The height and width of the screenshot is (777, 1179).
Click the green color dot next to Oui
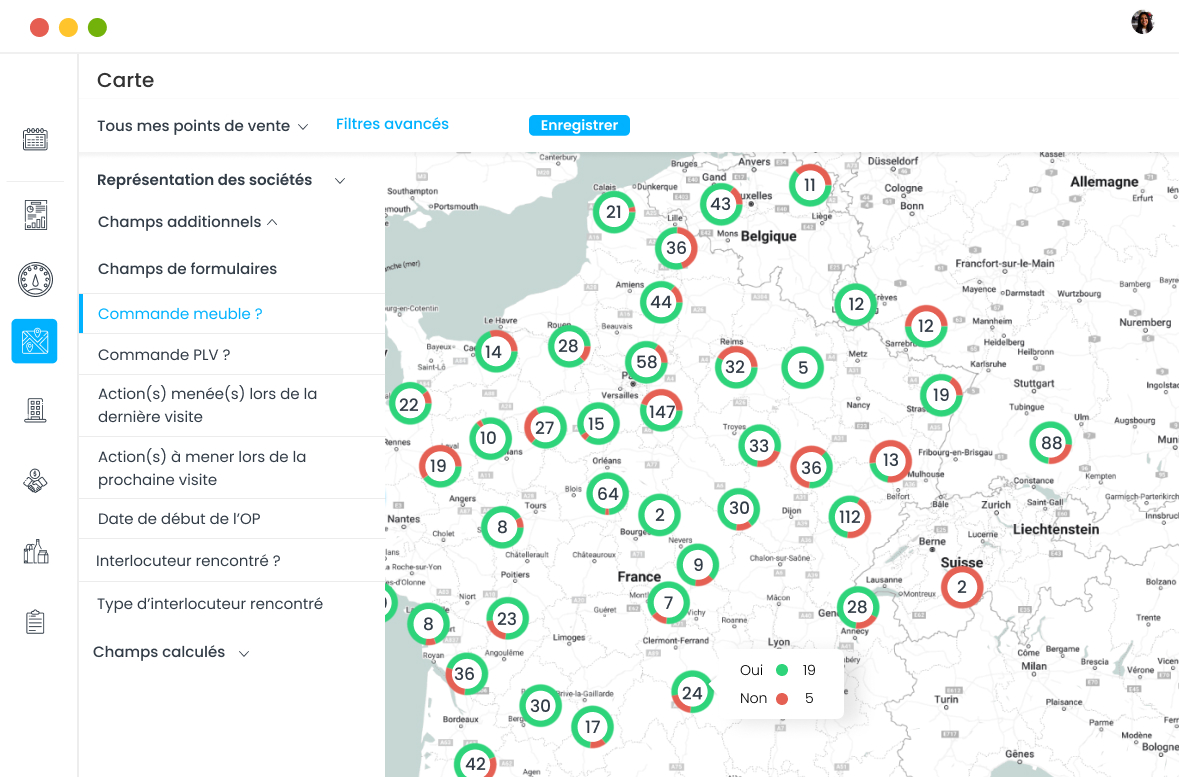(x=782, y=670)
